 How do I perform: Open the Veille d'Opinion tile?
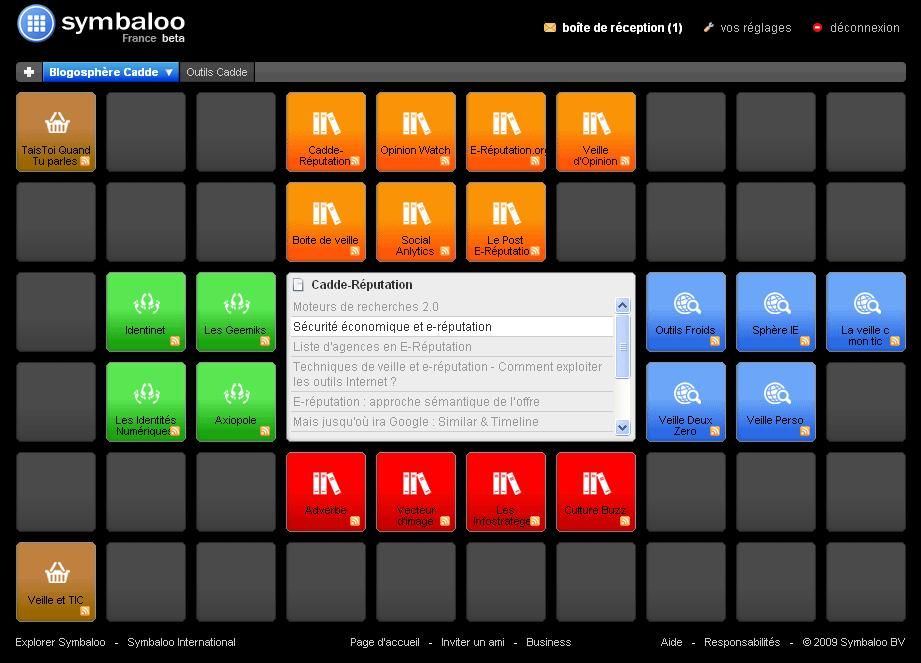pyautogui.click(x=596, y=132)
